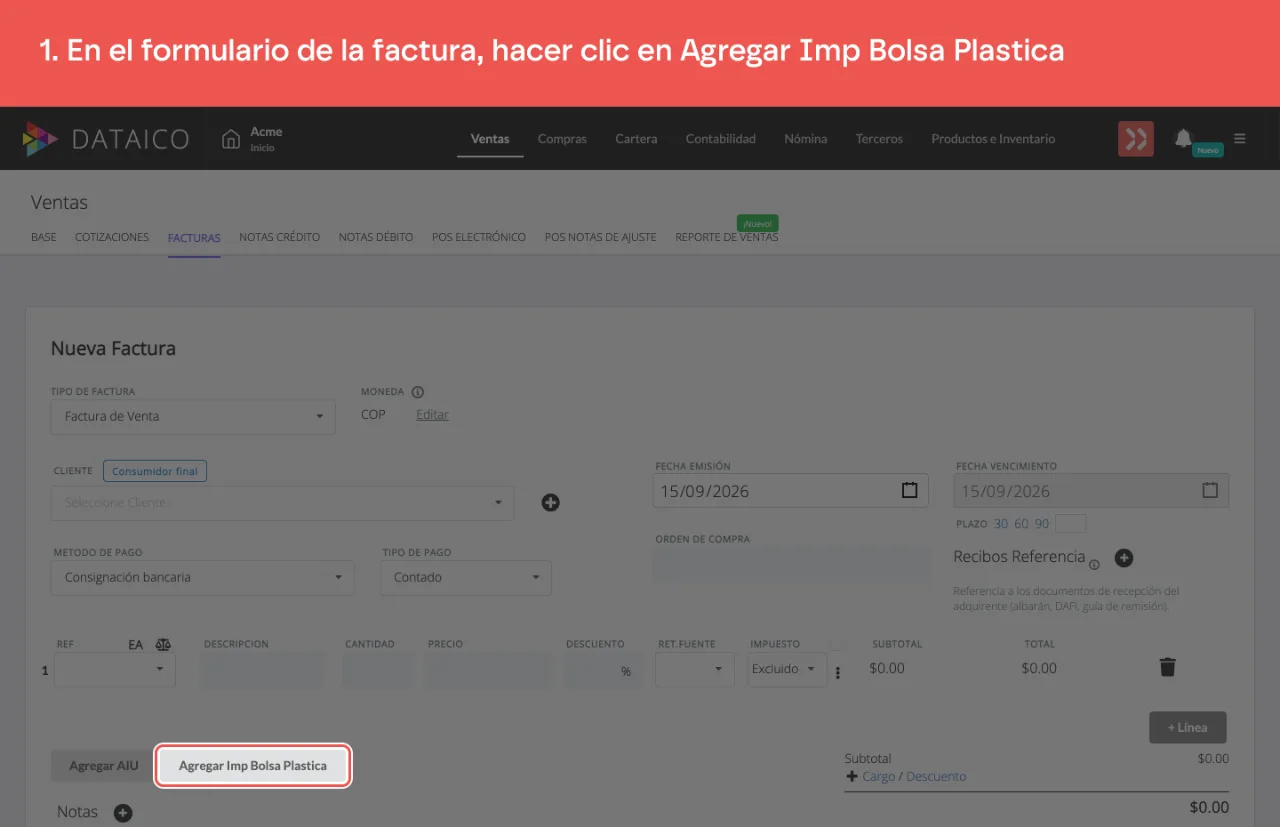Delete line 1 with the trash icon
1280x827 pixels.
(1167, 667)
